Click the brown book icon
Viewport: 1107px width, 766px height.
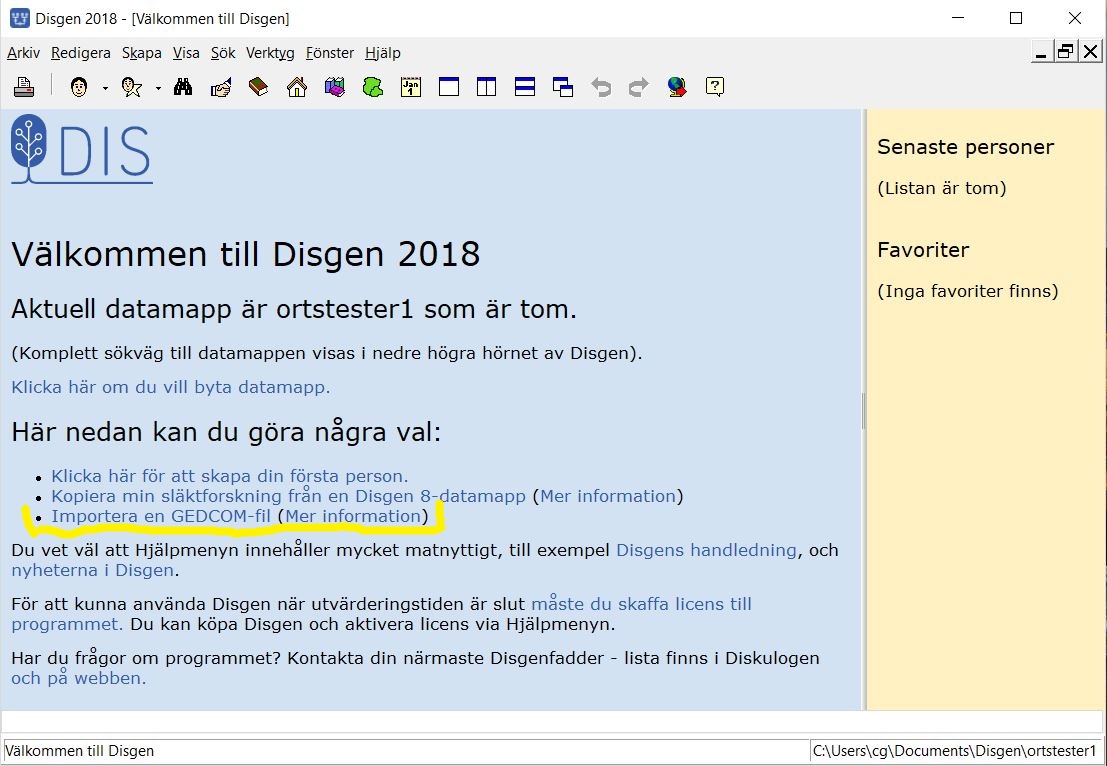coord(258,87)
